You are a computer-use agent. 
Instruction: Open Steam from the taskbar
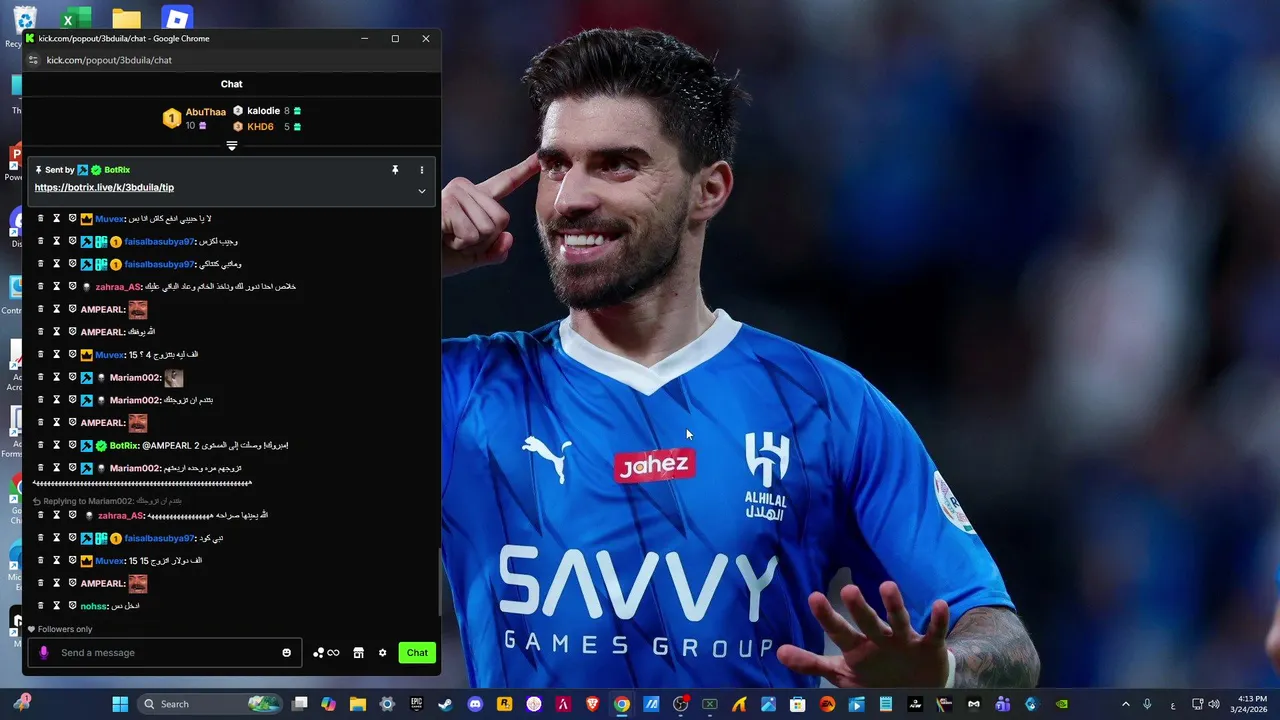click(445, 704)
